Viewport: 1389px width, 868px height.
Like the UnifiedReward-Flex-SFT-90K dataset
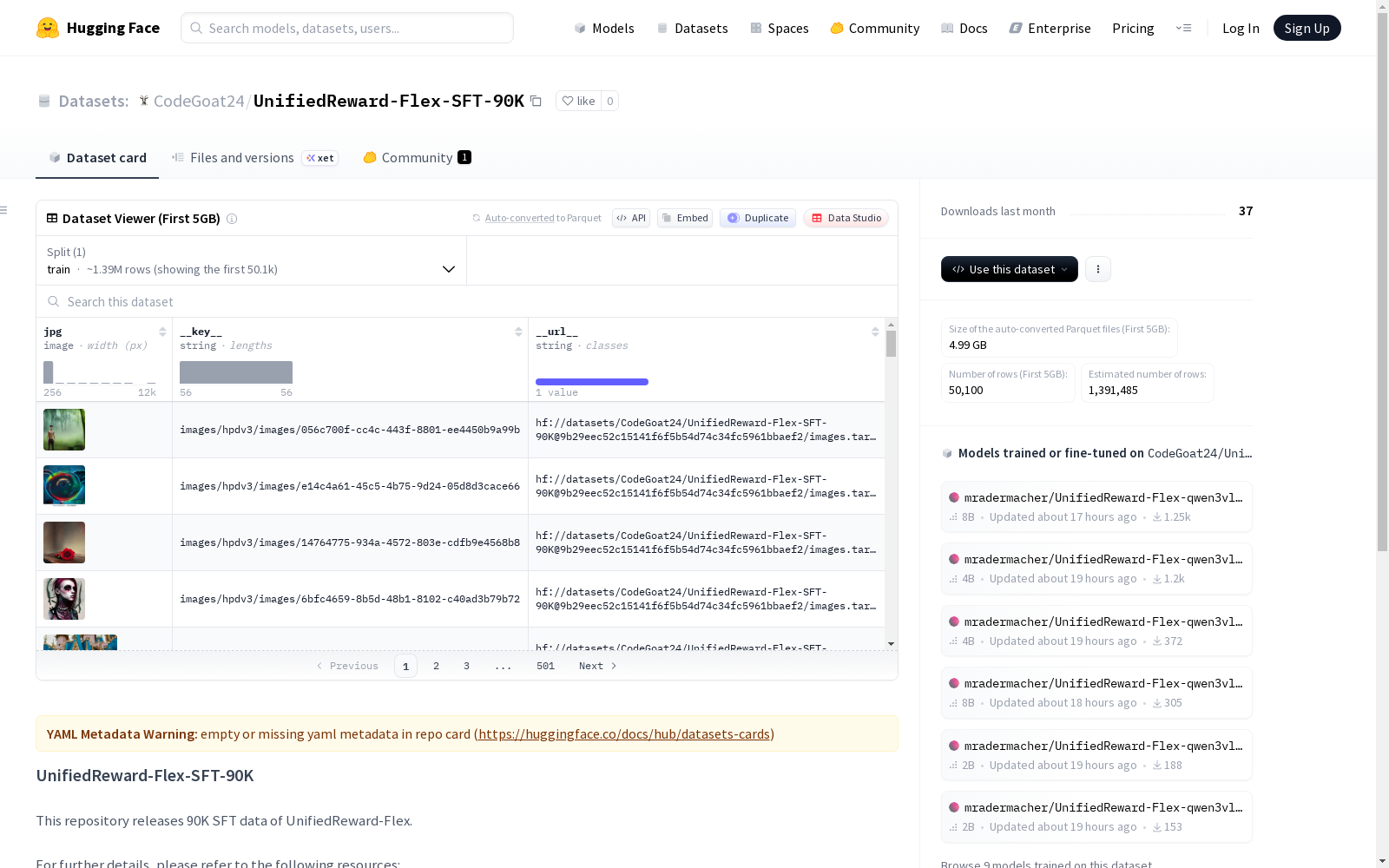point(578,101)
